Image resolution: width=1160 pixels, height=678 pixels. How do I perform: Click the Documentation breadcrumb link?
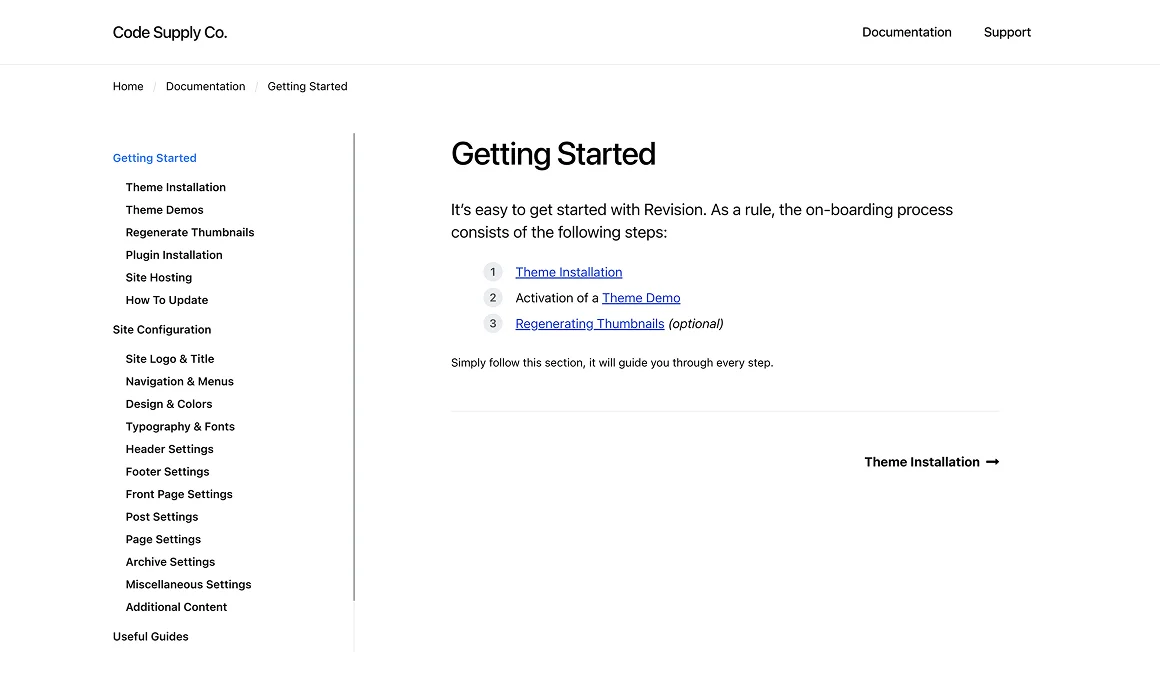click(x=205, y=87)
